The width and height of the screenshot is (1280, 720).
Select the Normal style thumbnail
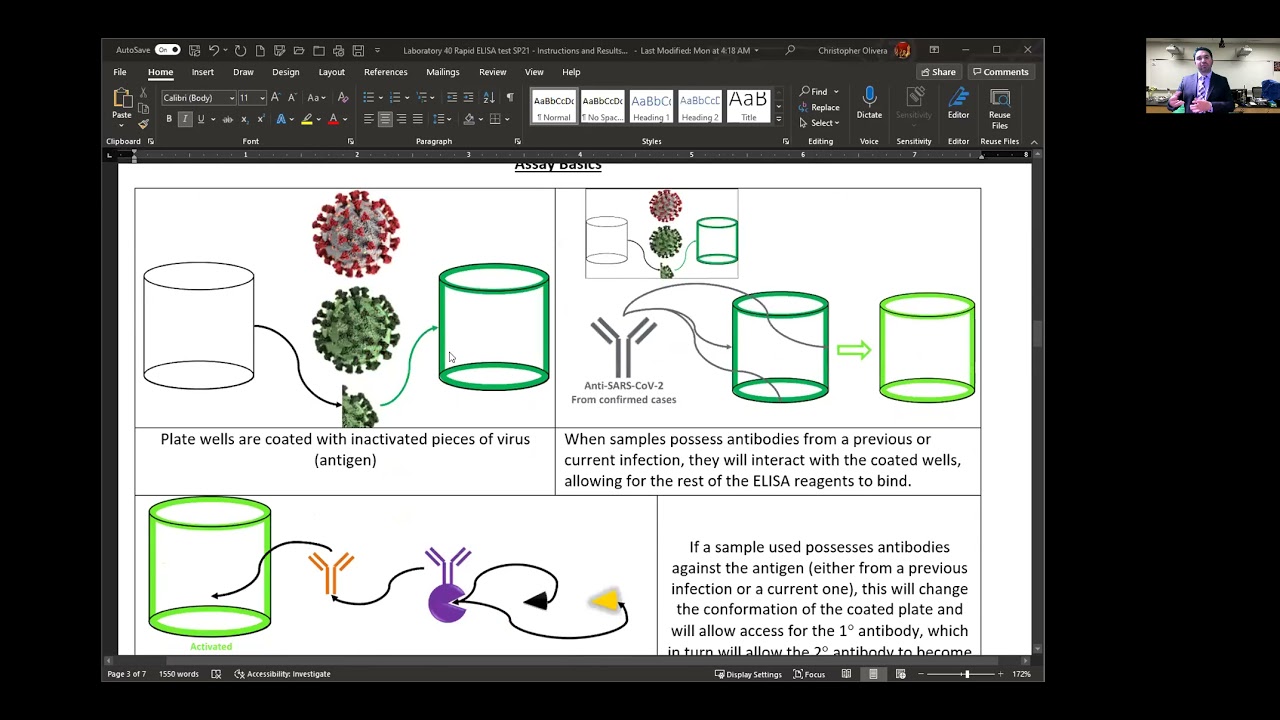(x=553, y=107)
